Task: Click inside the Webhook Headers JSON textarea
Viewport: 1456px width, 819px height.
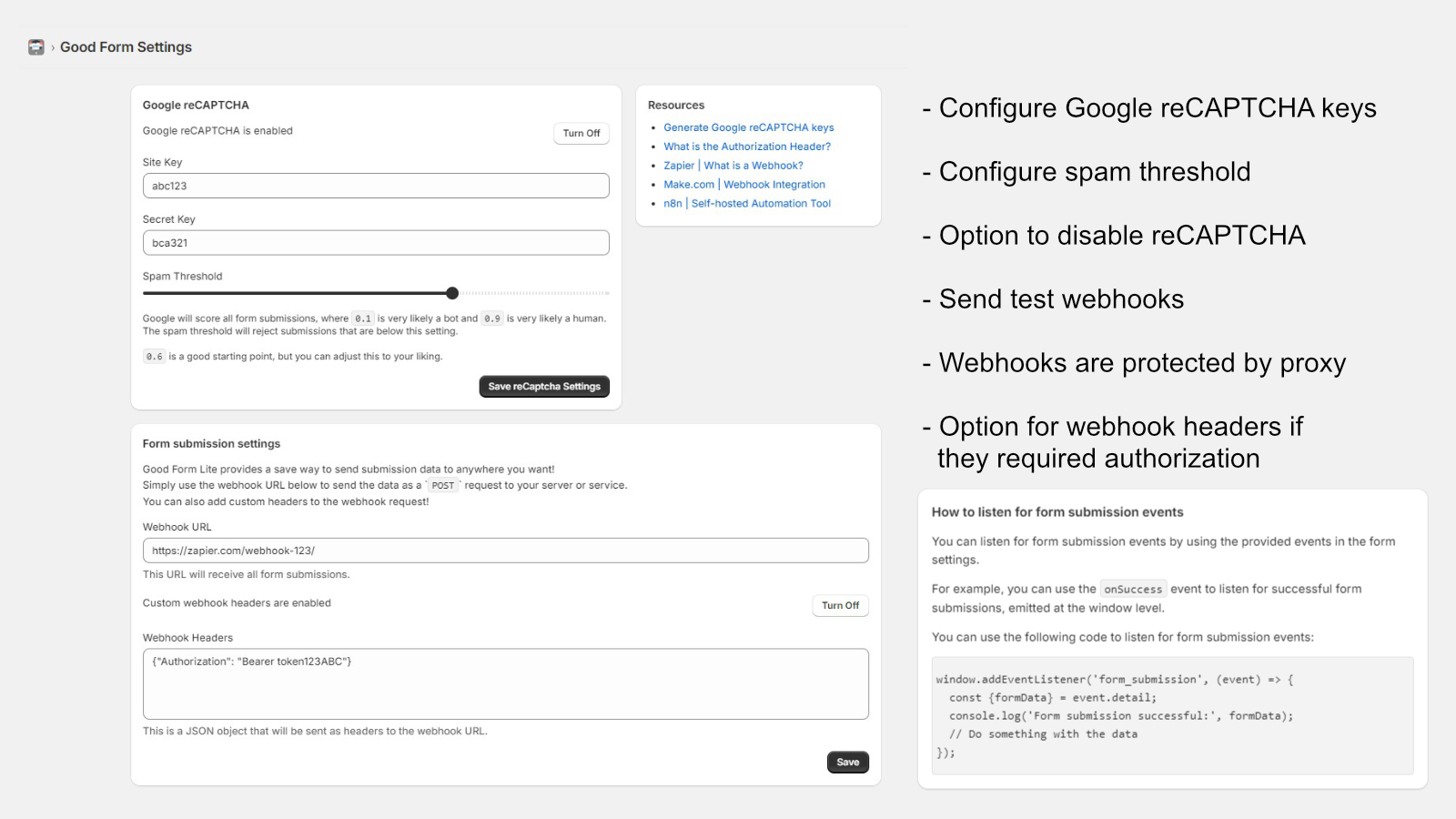Action: (x=505, y=683)
